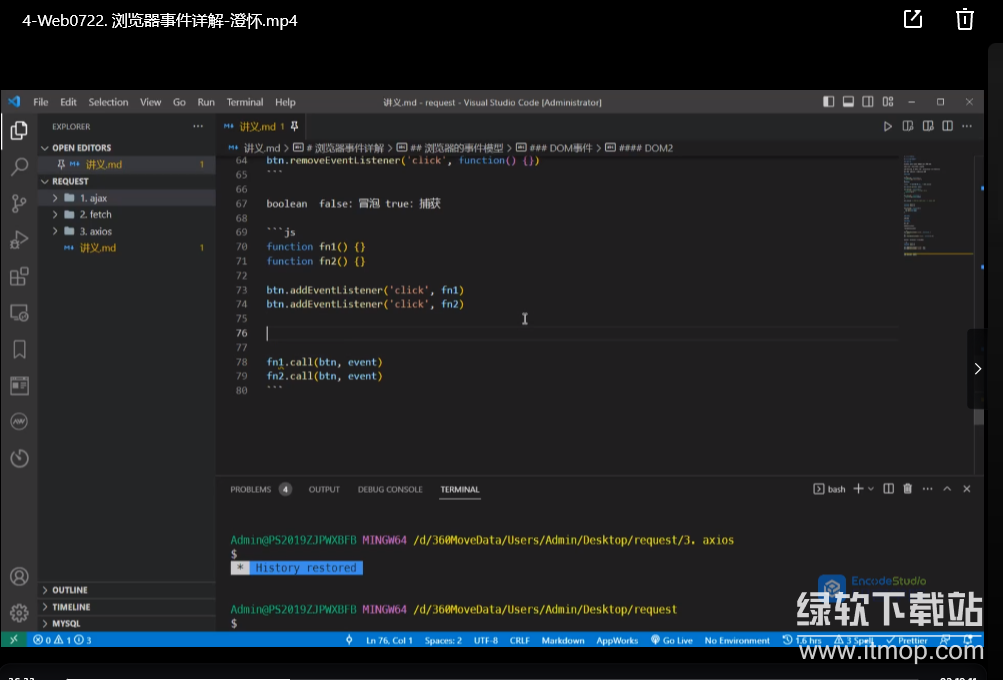Expand the OUTLINE section
The height and width of the screenshot is (680, 1003).
coord(128,590)
